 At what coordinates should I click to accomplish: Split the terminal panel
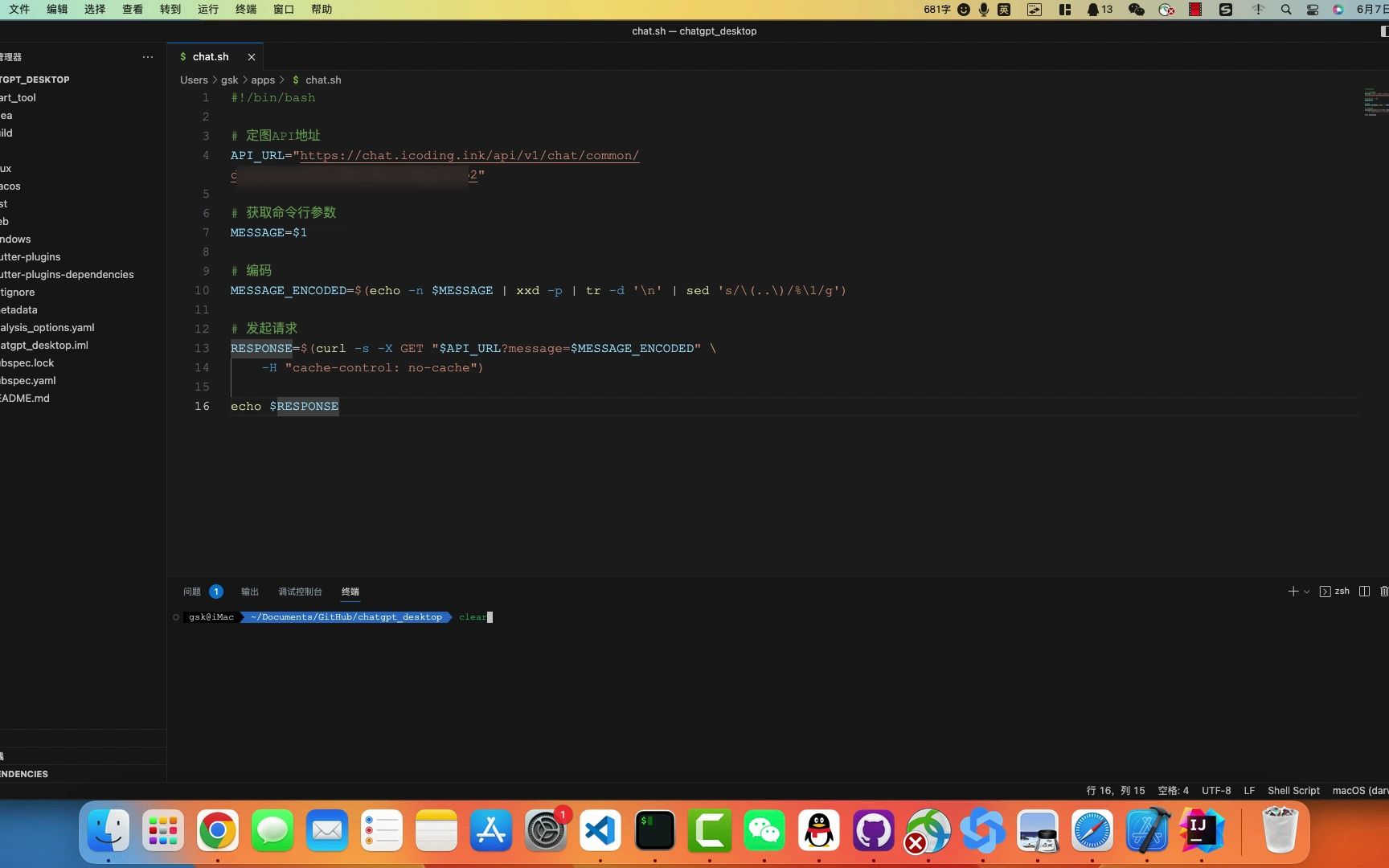1364,592
